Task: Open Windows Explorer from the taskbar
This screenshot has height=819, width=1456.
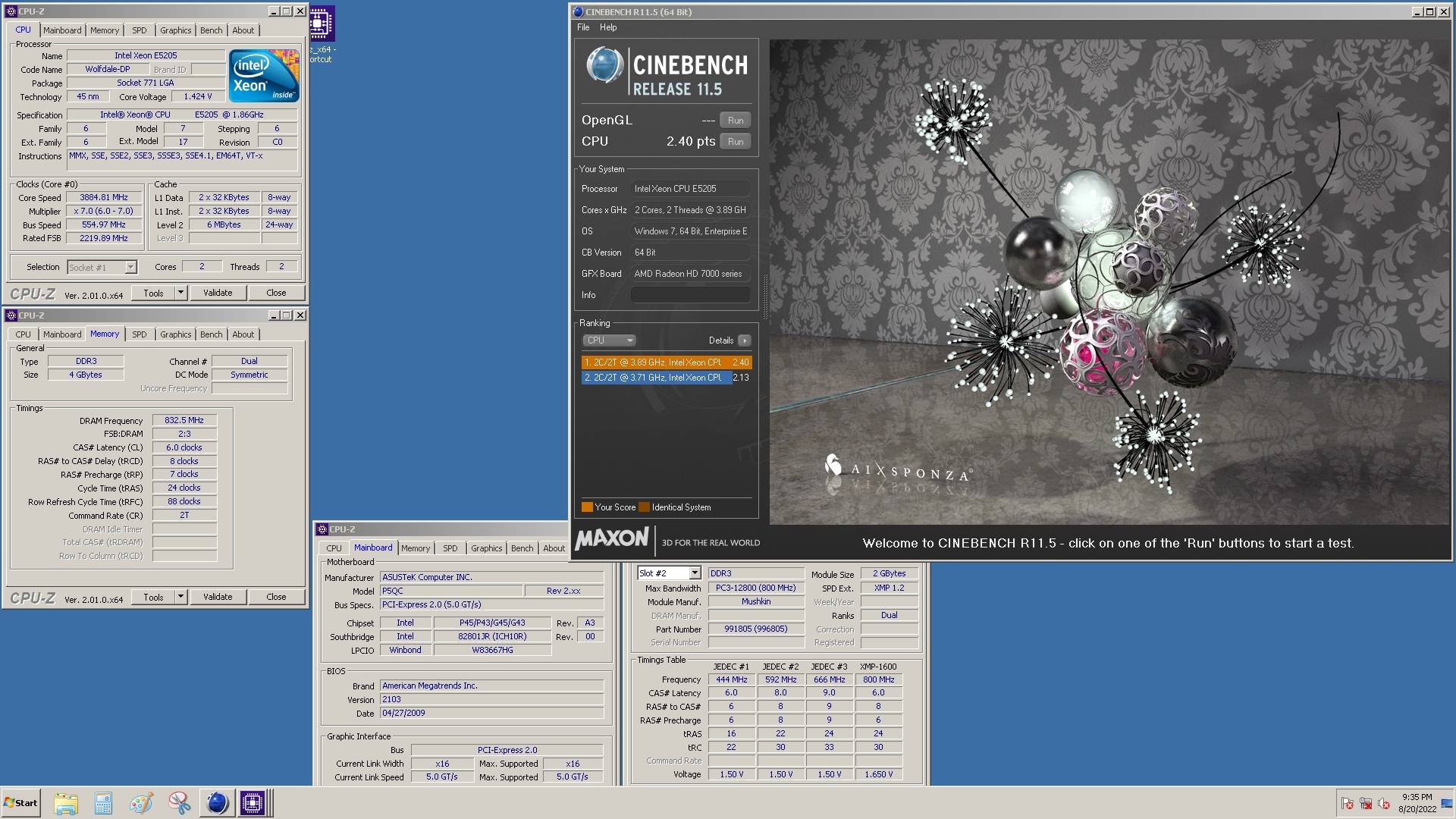Action: [x=66, y=803]
